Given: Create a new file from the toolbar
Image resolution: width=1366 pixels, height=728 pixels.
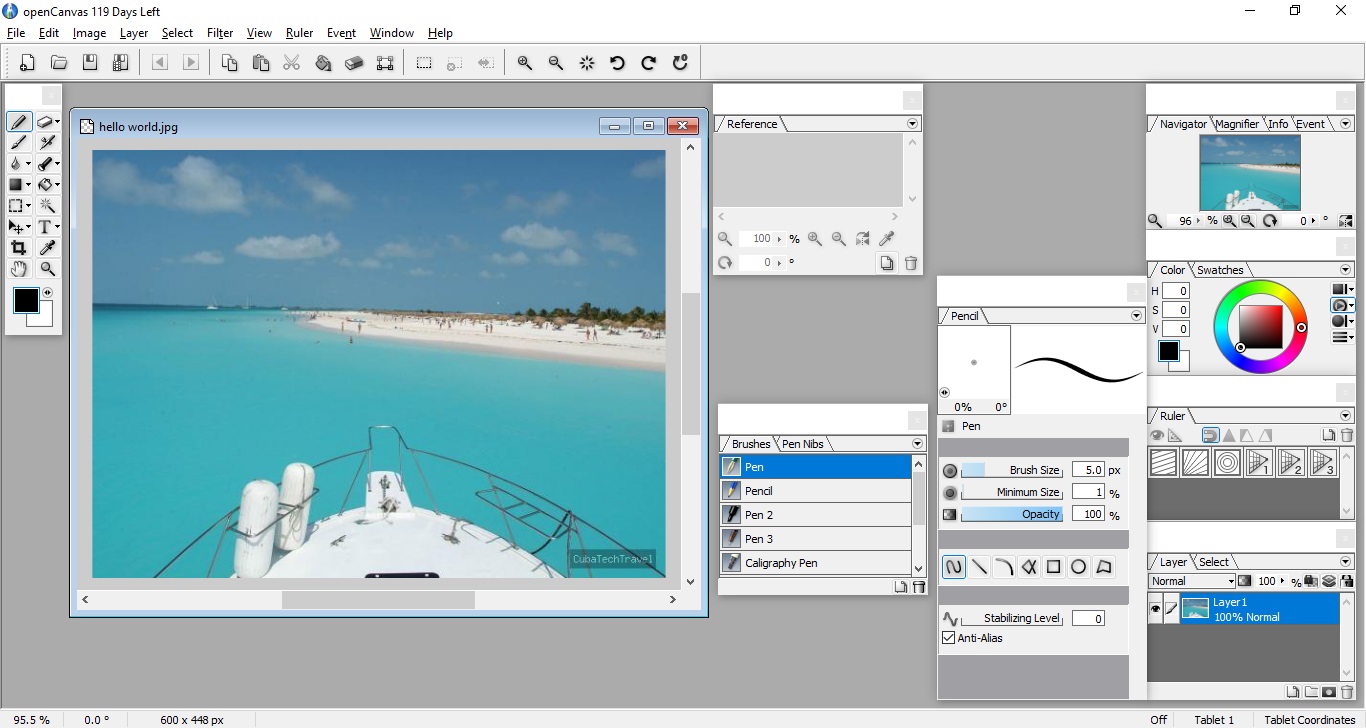Looking at the screenshot, I should click(28, 63).
